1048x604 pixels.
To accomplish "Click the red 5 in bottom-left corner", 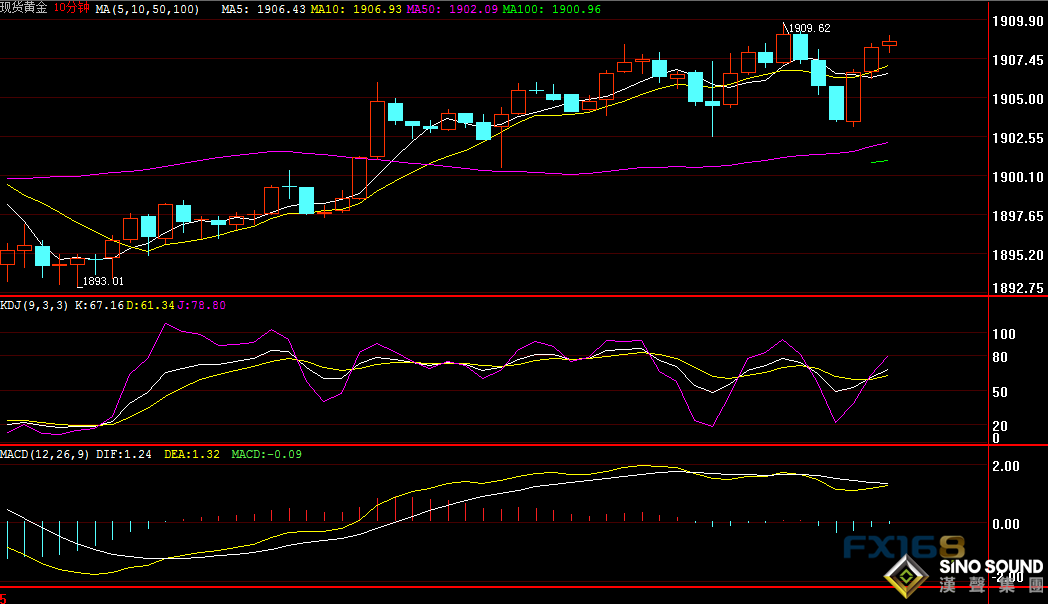I will [4, 597].
